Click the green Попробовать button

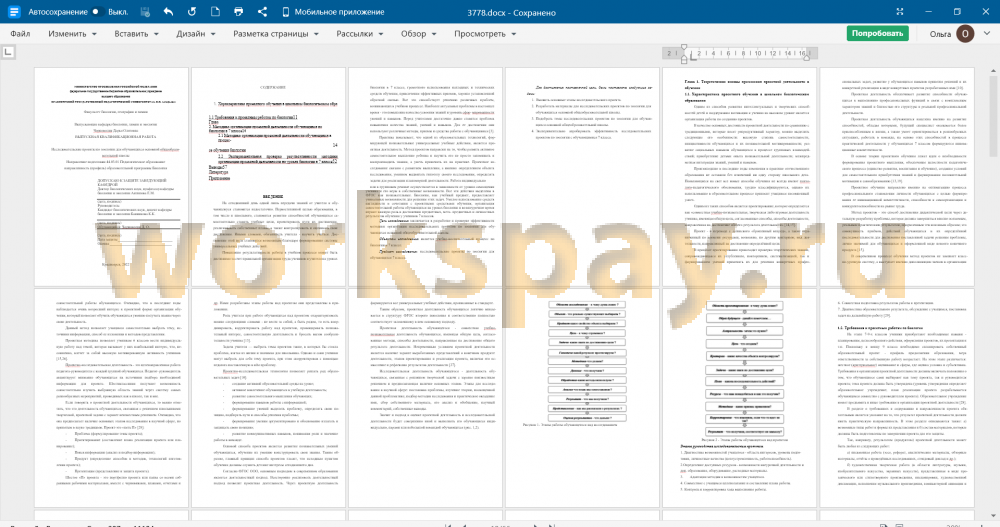(878, 33)
